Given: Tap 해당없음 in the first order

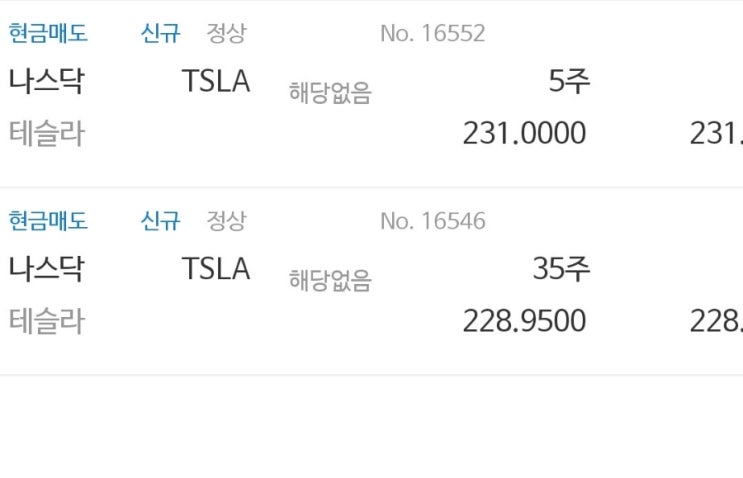Looking at the screenshot, I should (x=330, y=92).
